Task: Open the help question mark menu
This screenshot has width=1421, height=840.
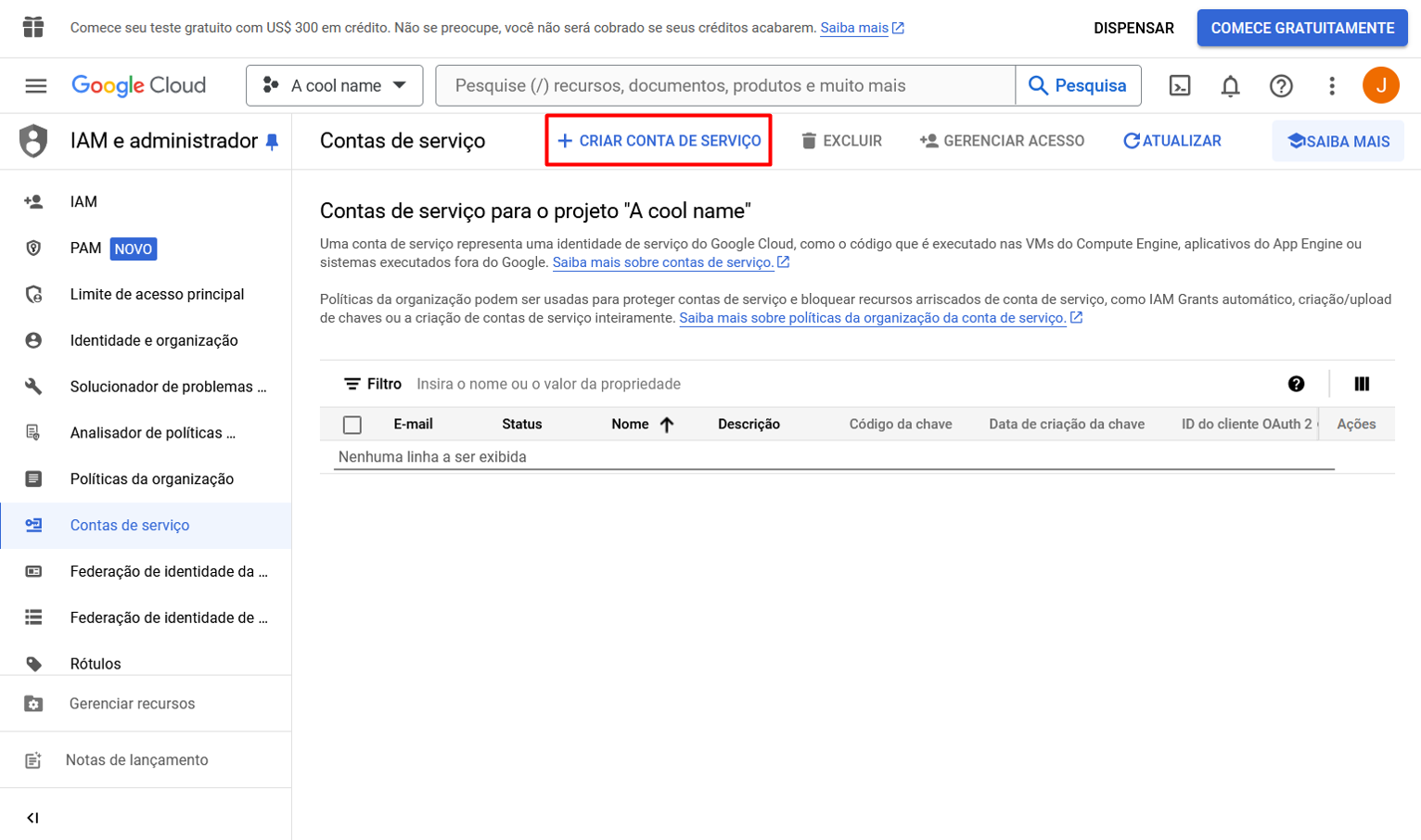Action: coord(1281,86)
